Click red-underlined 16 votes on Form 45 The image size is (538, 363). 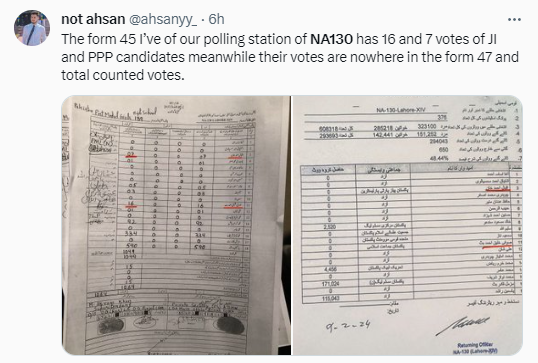tap(130, 204)
